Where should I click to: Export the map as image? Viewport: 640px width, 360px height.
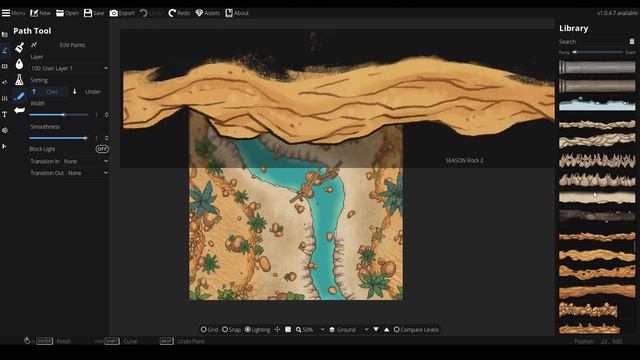tap(122, 13)
